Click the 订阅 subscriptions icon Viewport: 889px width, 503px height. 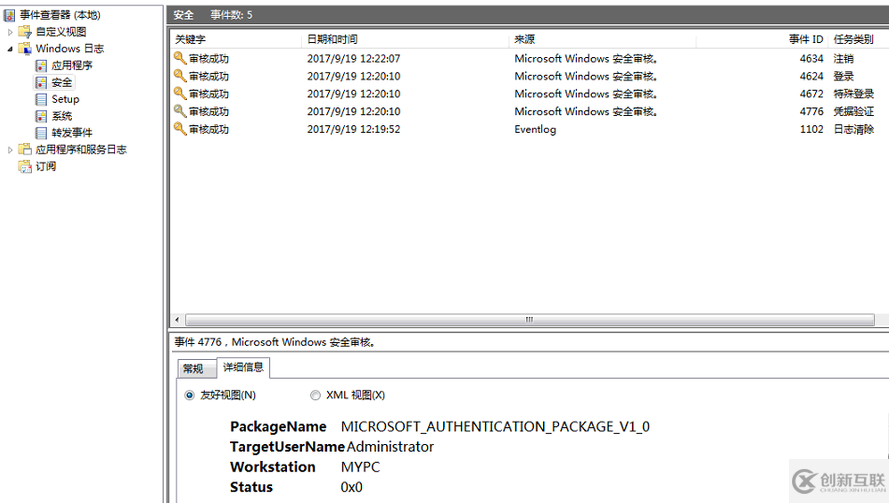click(24, 166)
